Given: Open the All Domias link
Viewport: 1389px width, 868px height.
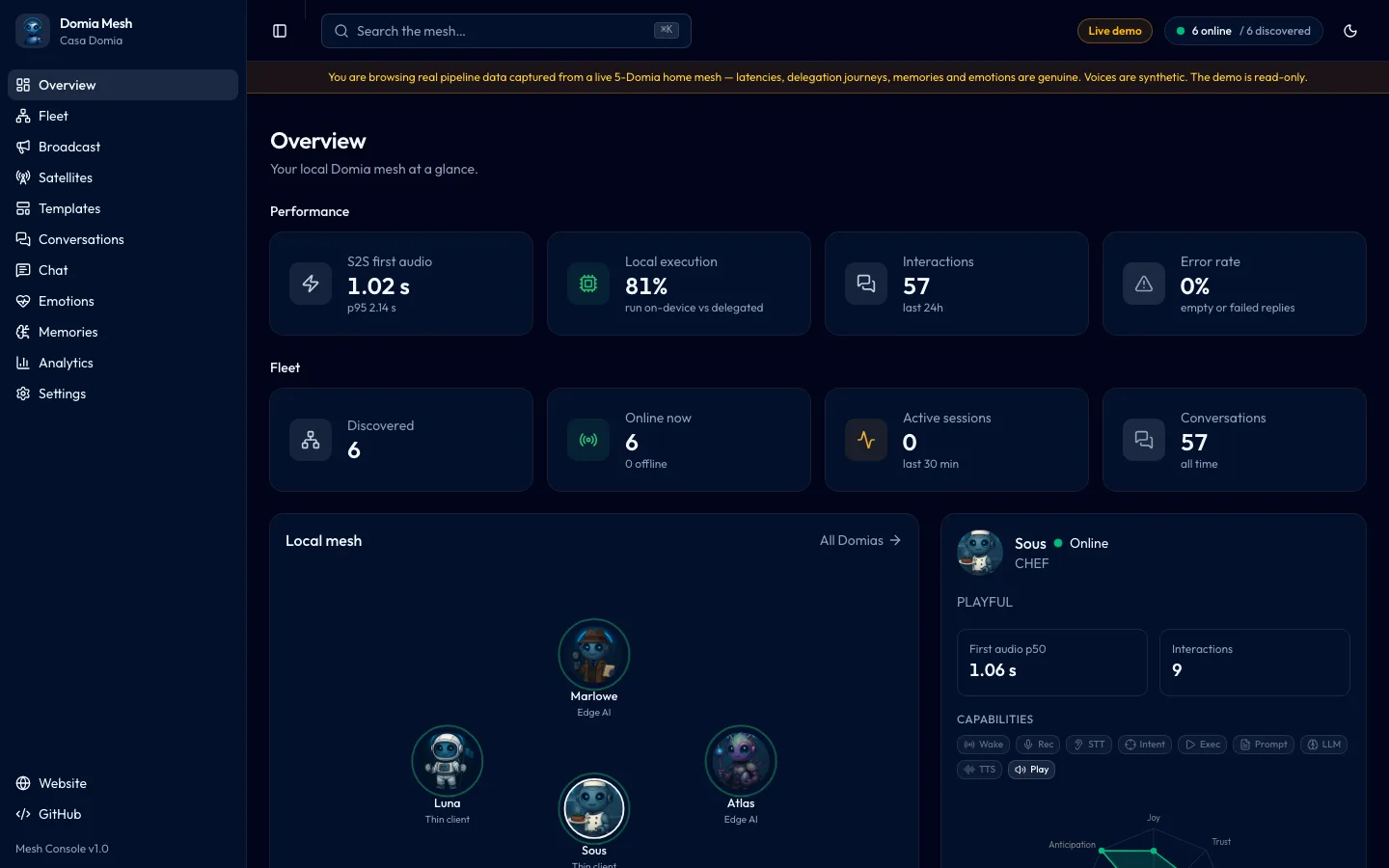Looking at the screenshot, I should [x=860, y=540].
